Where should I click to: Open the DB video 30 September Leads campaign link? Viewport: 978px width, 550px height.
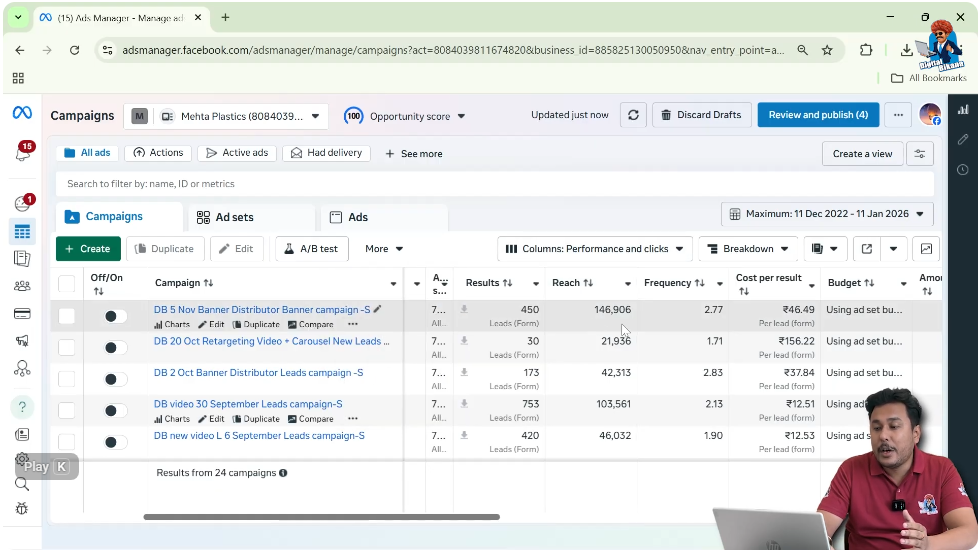pos(248,404)
